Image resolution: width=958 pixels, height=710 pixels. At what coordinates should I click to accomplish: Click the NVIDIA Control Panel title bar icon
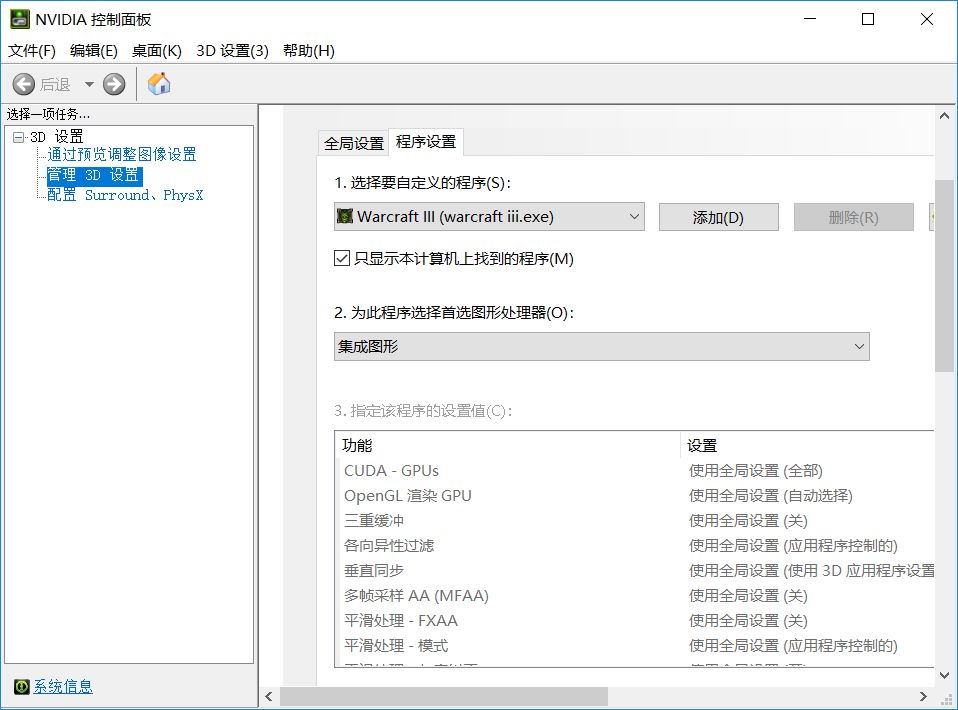click(x=20, y=19)
